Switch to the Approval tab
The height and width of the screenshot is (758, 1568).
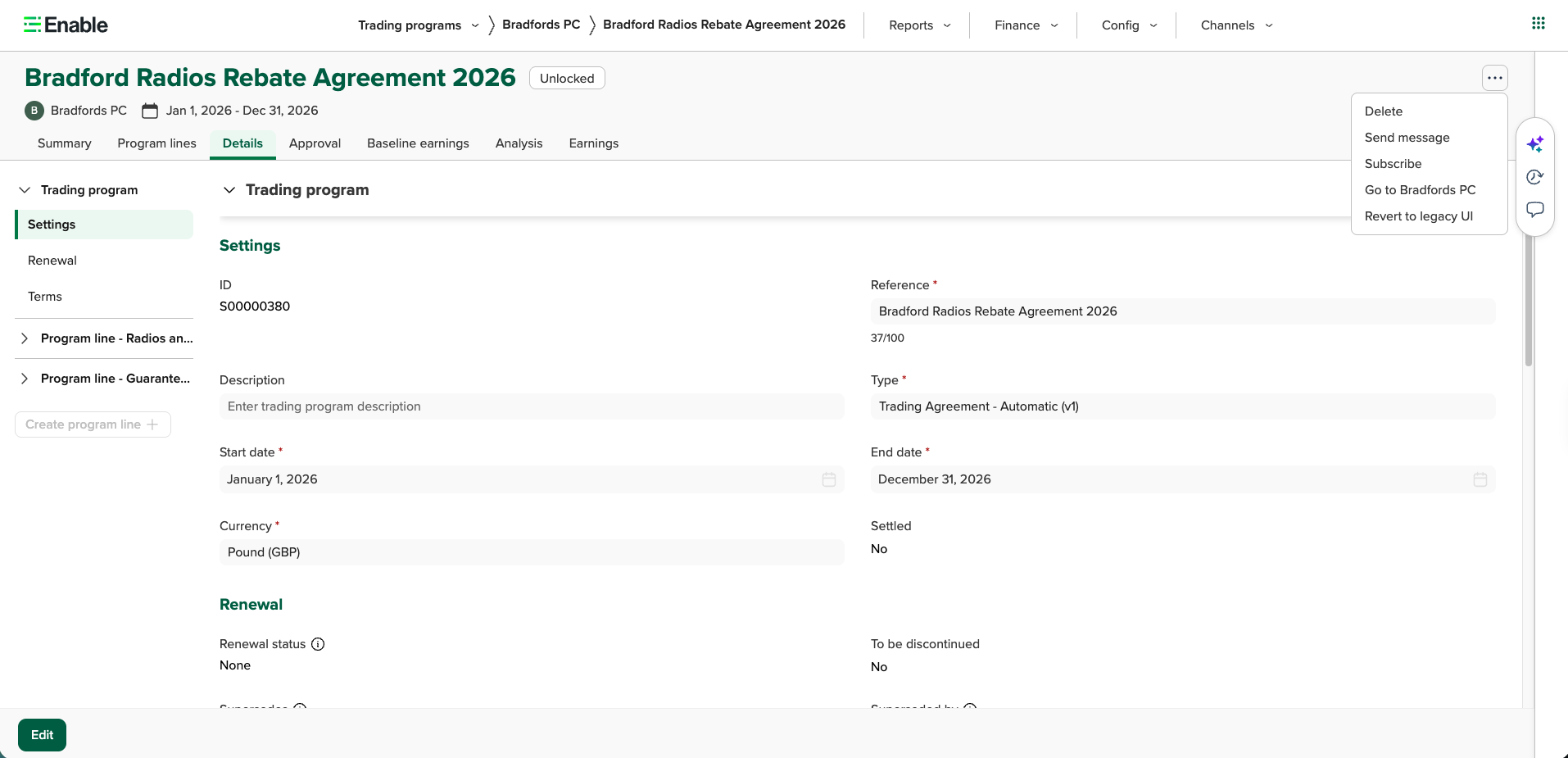(x=315, y=143)
